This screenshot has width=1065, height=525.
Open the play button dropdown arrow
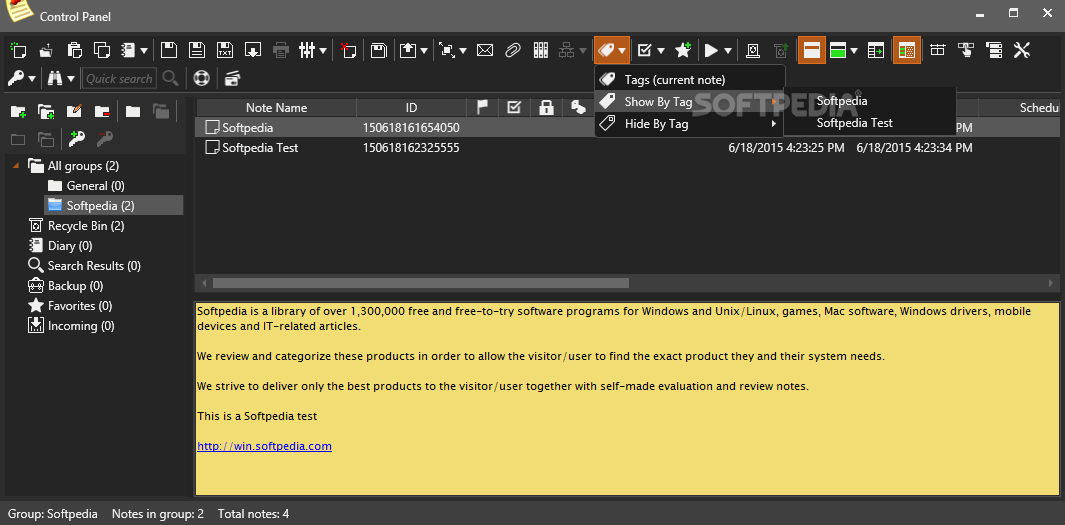click(x=728, y=50)
